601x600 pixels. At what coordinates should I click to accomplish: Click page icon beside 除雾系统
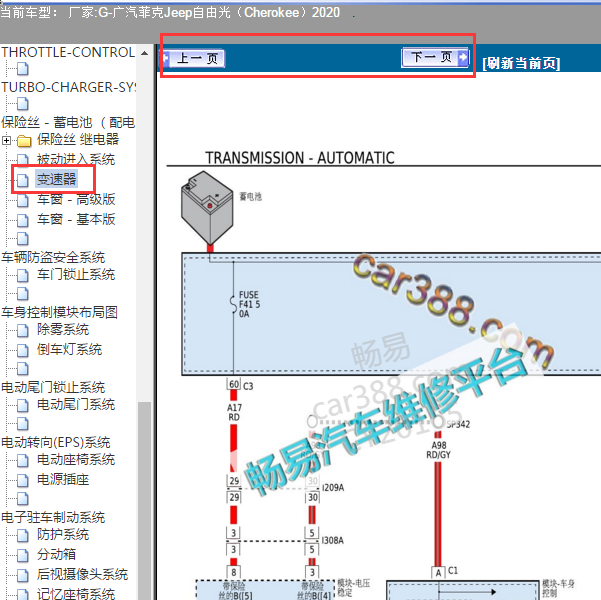(x=23, y=330)
